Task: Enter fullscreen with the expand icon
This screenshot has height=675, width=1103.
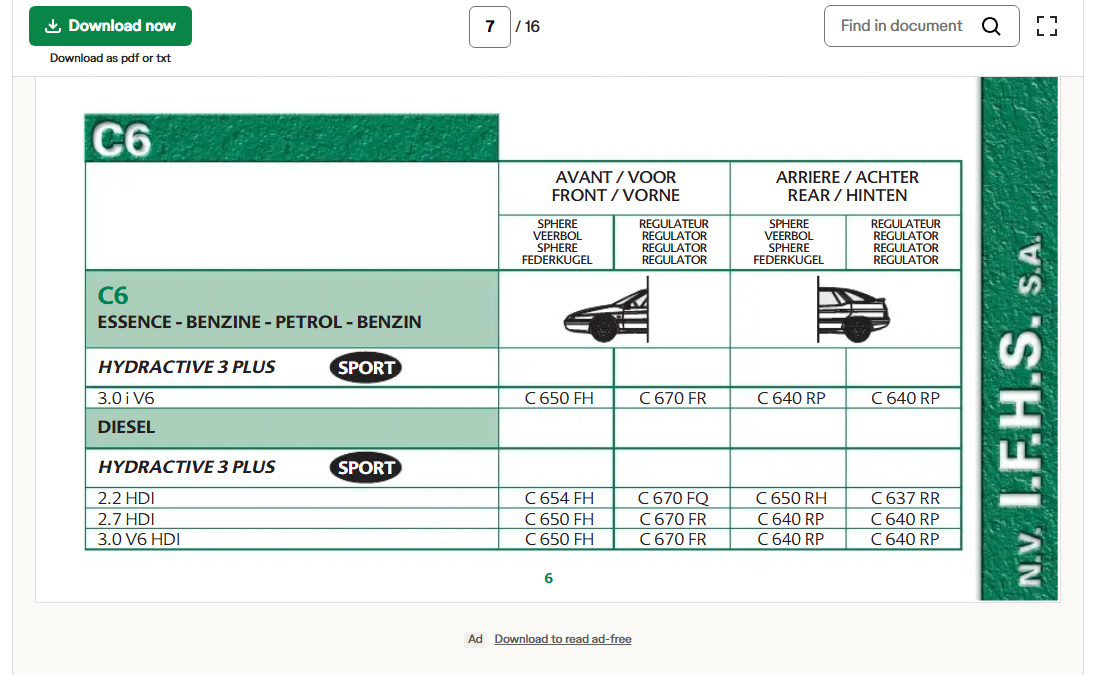Action: coord(1047,26)
